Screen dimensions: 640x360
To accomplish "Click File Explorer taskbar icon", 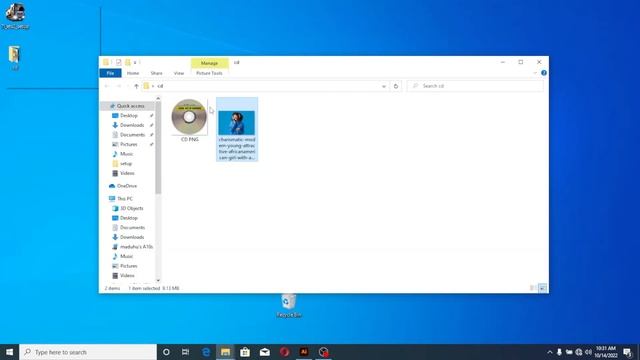I will pyautogui.click(x=225, y=352).
